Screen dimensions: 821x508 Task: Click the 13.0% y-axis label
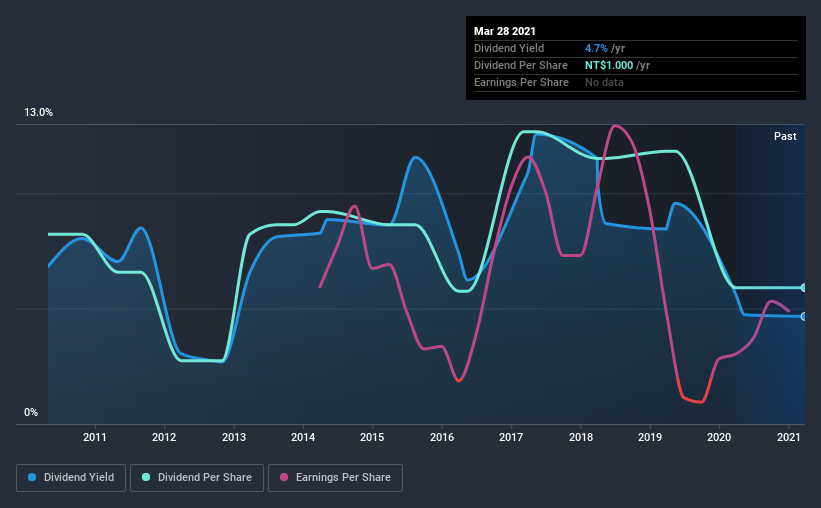pyautogui.click(x=38, y=113)
